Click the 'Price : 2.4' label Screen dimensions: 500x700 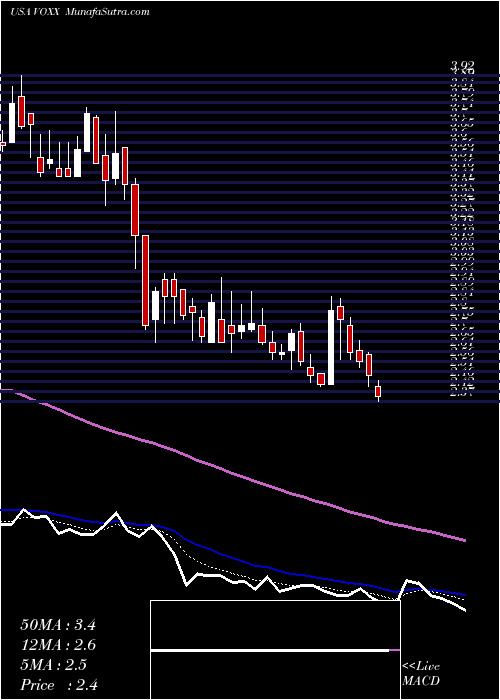point(59,685)
